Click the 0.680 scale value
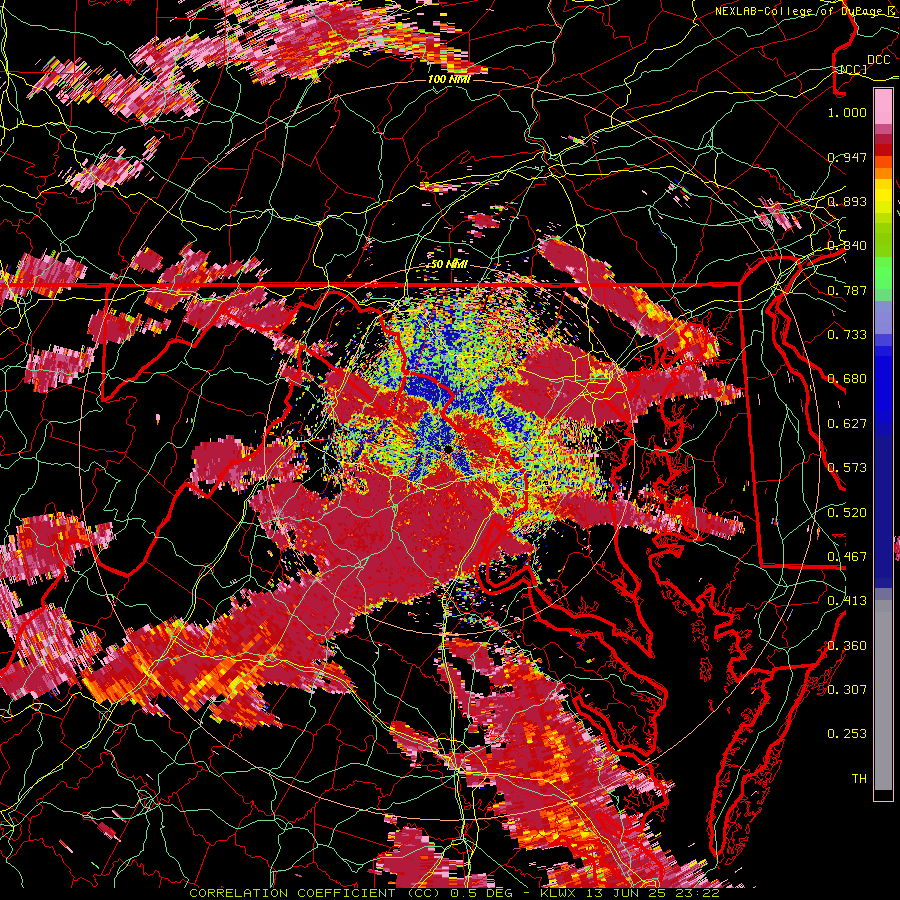Screen dimensions: 900x900 tap(847, 379)
